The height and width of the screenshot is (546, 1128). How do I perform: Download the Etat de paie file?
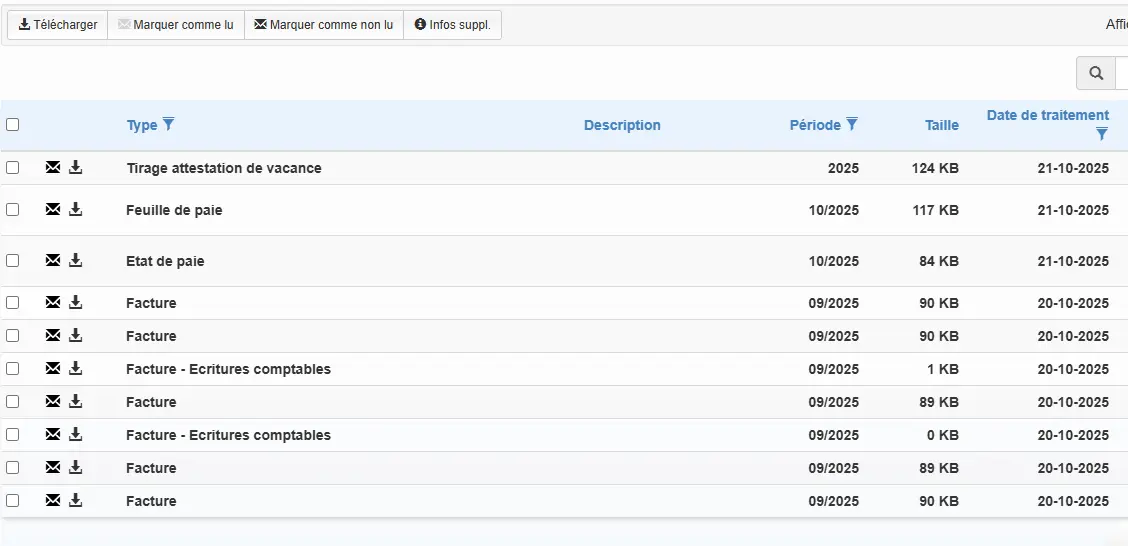pos(76,261)
